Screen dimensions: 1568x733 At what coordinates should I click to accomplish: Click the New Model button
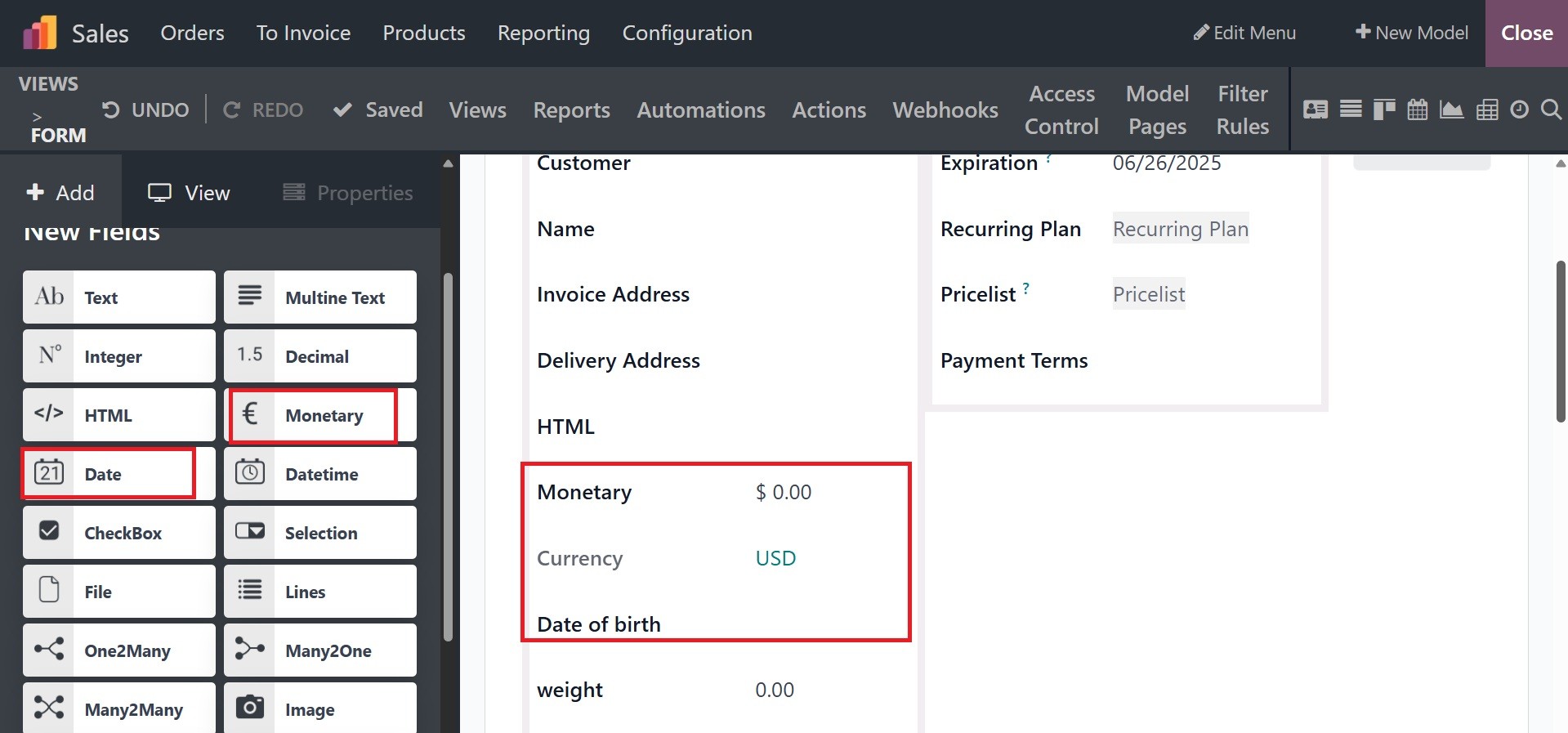(1411, 33)
